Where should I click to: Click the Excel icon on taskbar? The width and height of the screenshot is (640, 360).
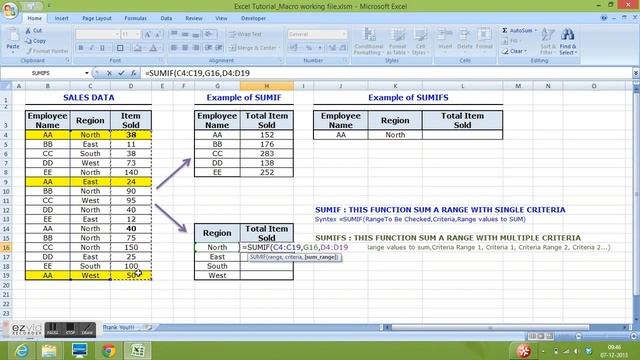pyautogui.click(x=138, y=351)
